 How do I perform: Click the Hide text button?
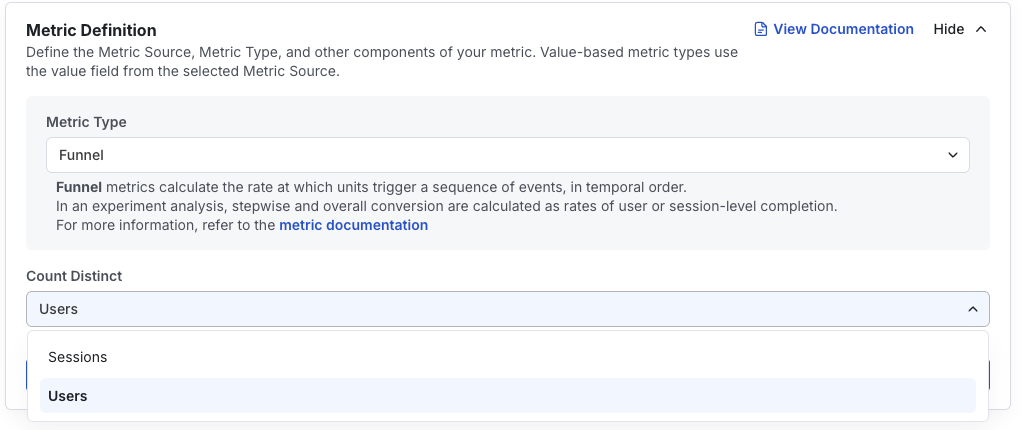[x=948, y=29]
